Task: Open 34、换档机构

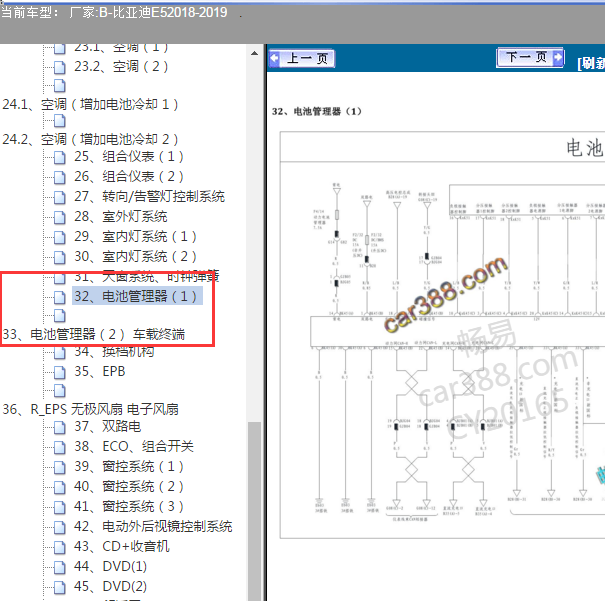Action: pyautogui.click(x=114, y=351)
